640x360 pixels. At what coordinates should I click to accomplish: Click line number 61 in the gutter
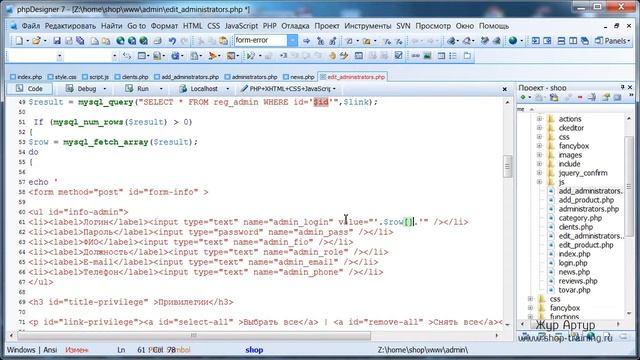click(x=22, y=222)
